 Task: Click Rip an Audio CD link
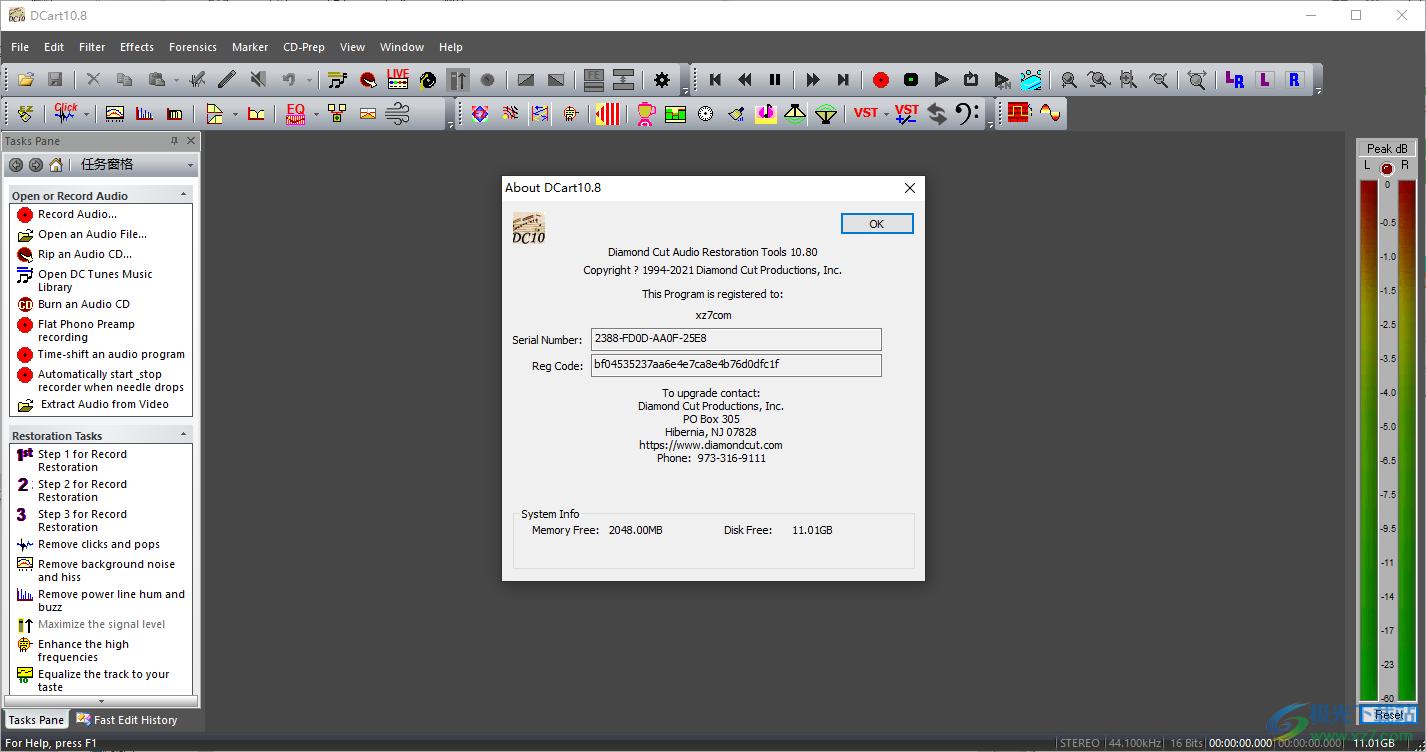point(84,254)
